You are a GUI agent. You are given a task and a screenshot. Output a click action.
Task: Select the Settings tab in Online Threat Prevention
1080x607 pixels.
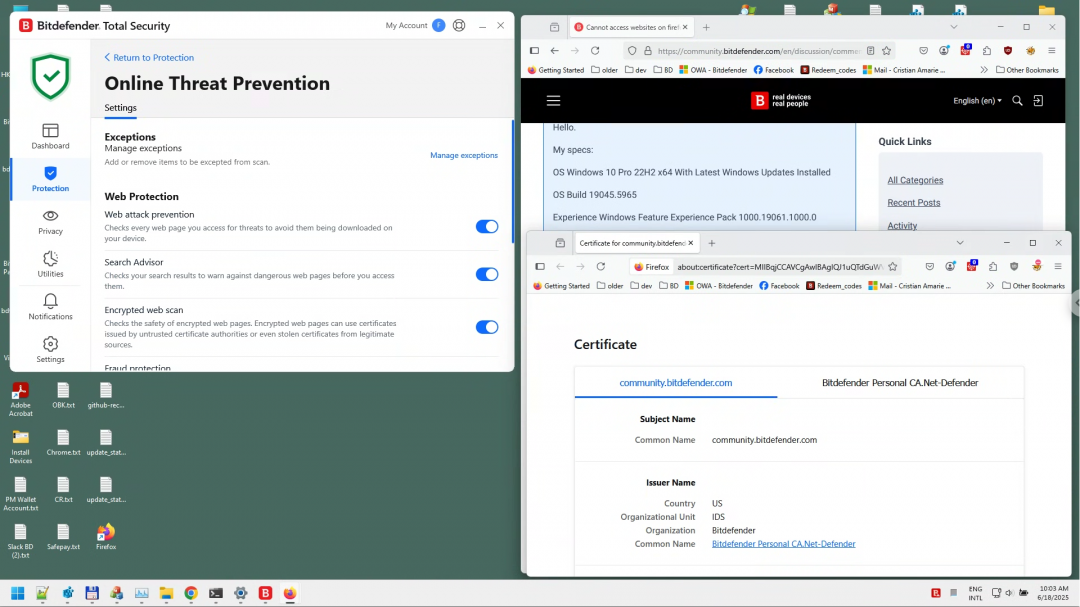121,107
